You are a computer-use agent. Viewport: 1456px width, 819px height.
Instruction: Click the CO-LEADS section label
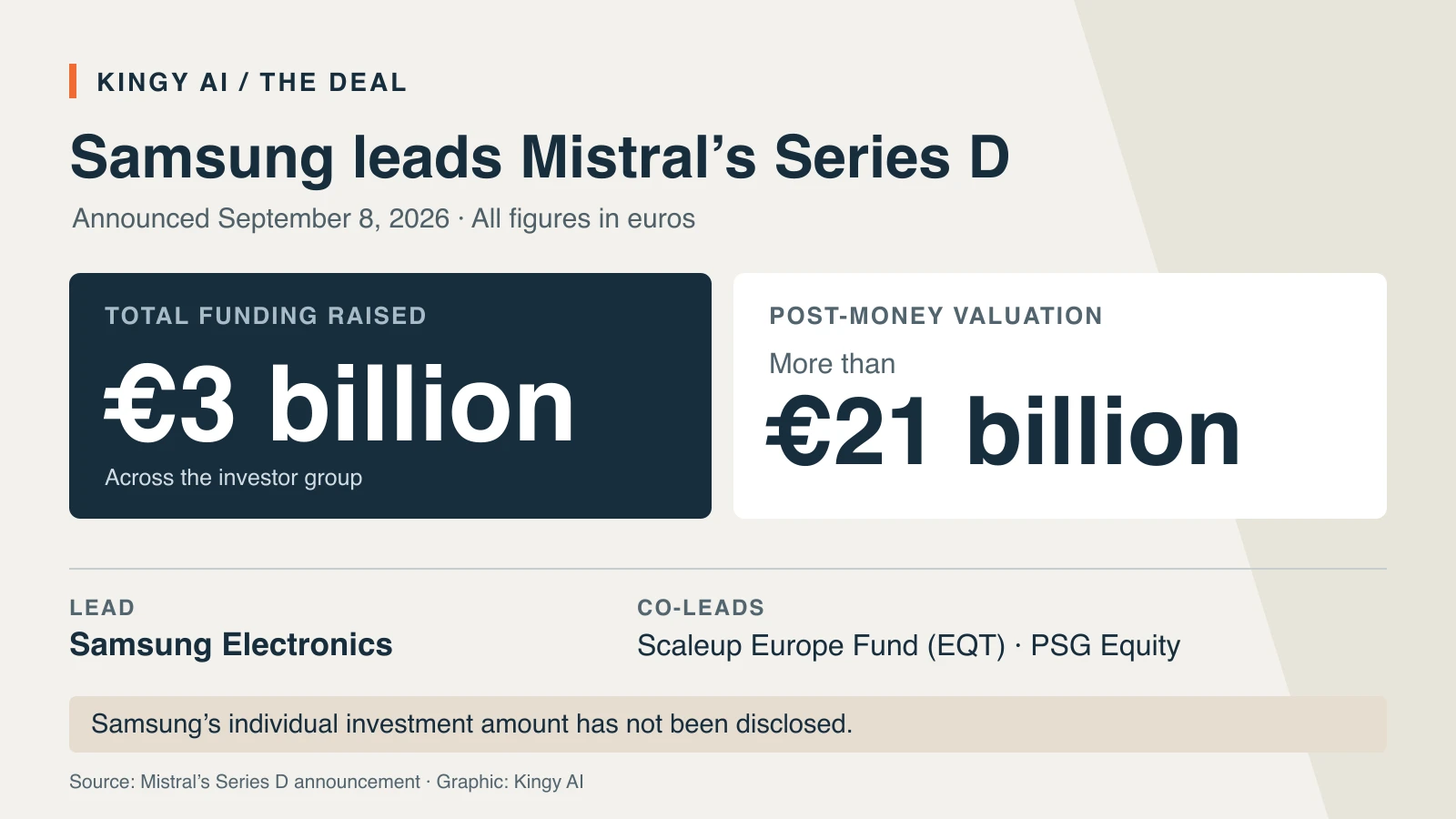(x=701, y=608)
